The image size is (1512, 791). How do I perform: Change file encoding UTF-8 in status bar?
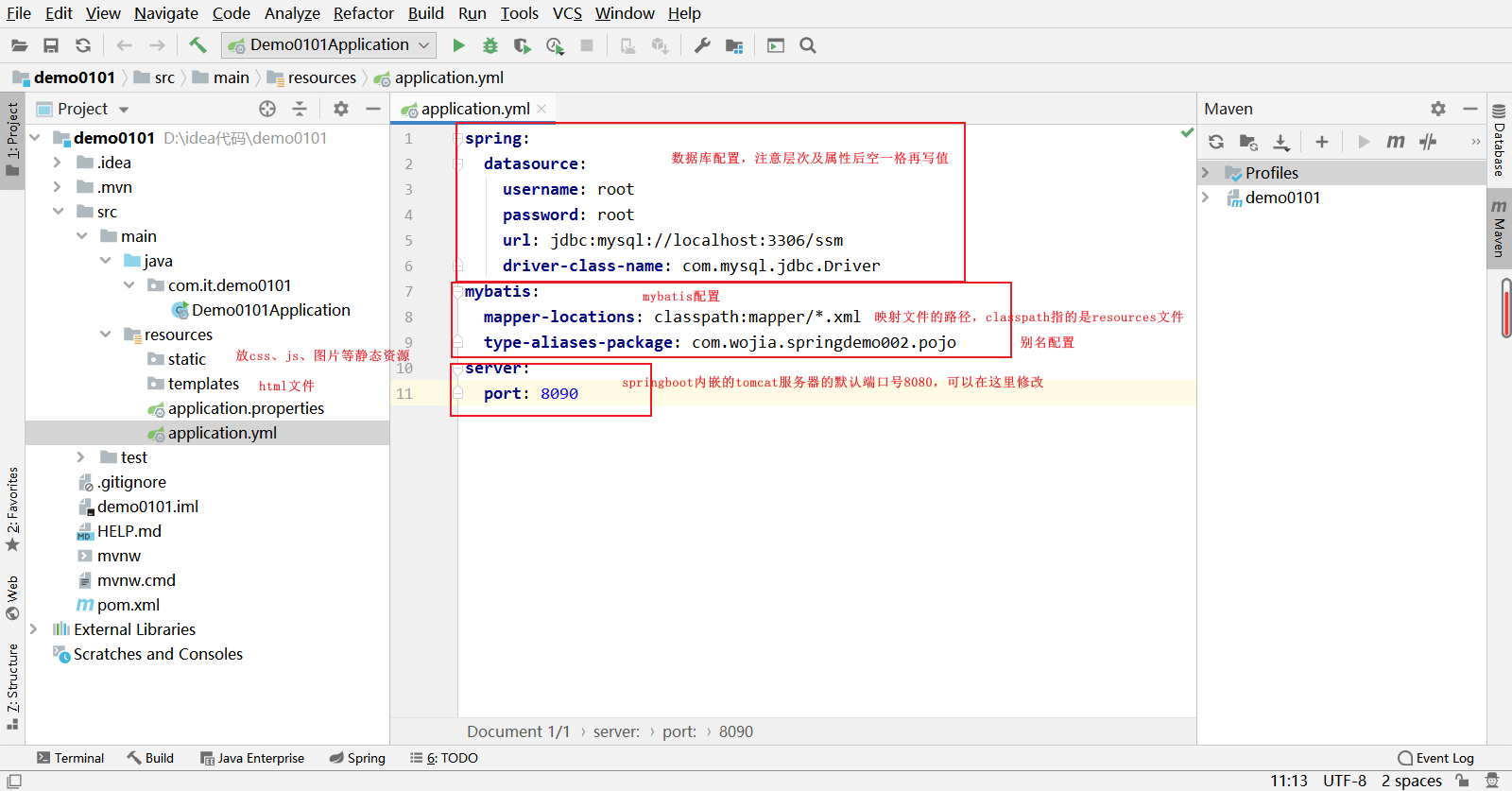click(1345, 781)
